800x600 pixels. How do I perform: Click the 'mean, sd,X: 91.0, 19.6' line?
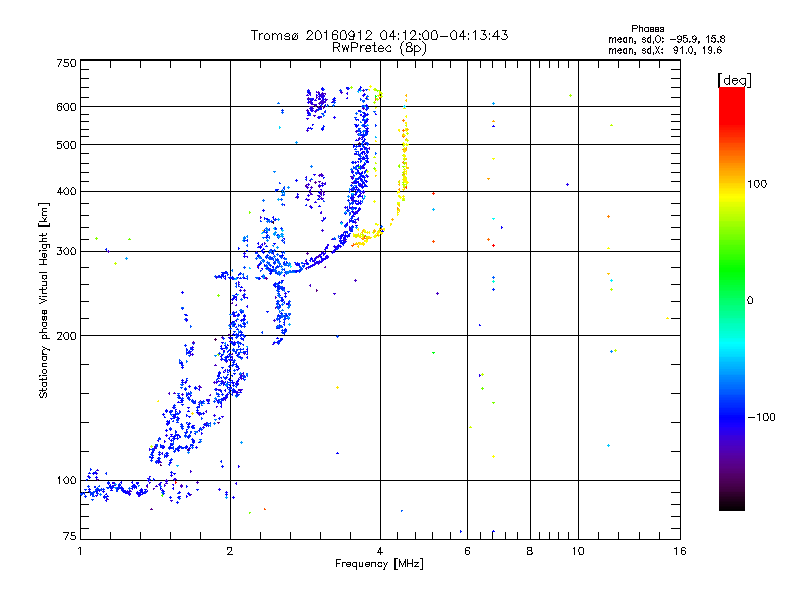point(665,50)
